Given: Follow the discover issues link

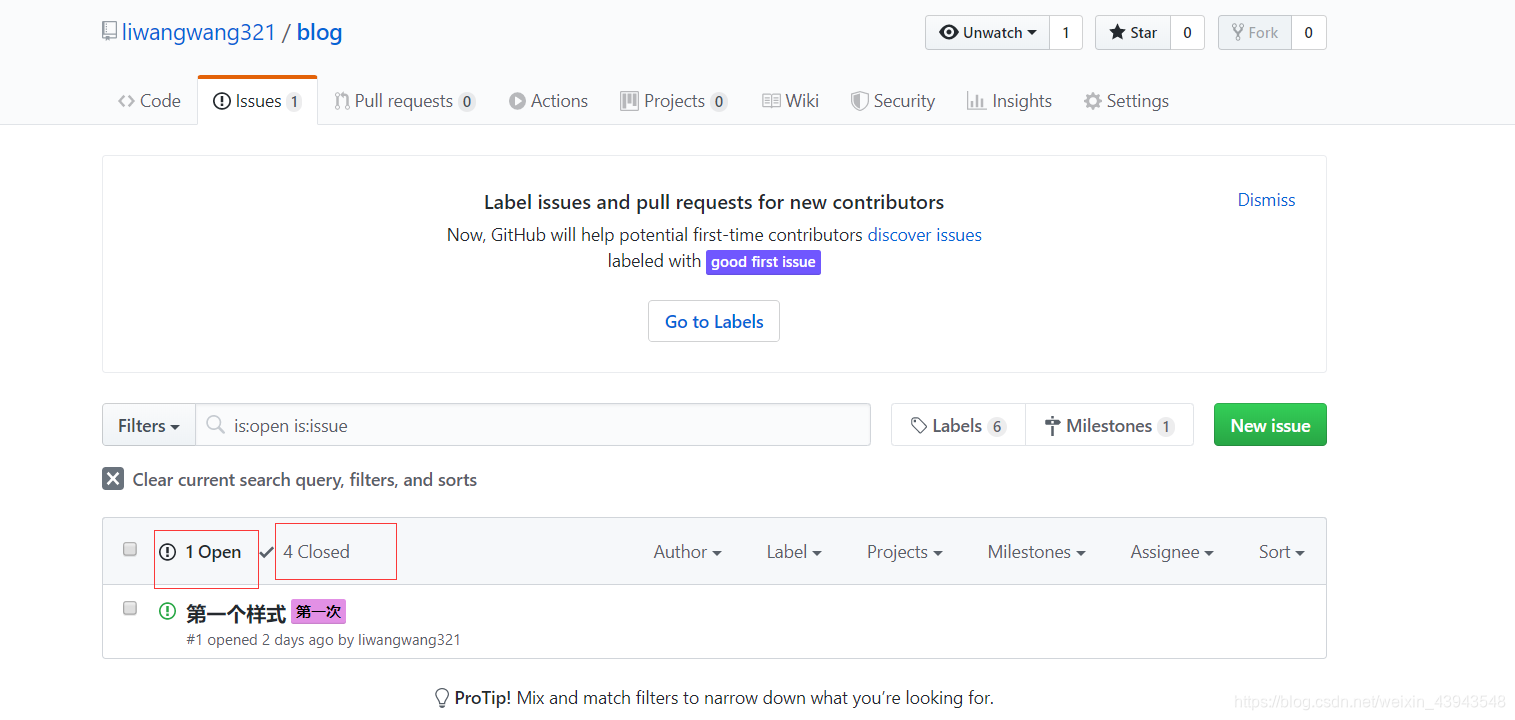Looking at the screenshot, I should [x=924, y=235].
